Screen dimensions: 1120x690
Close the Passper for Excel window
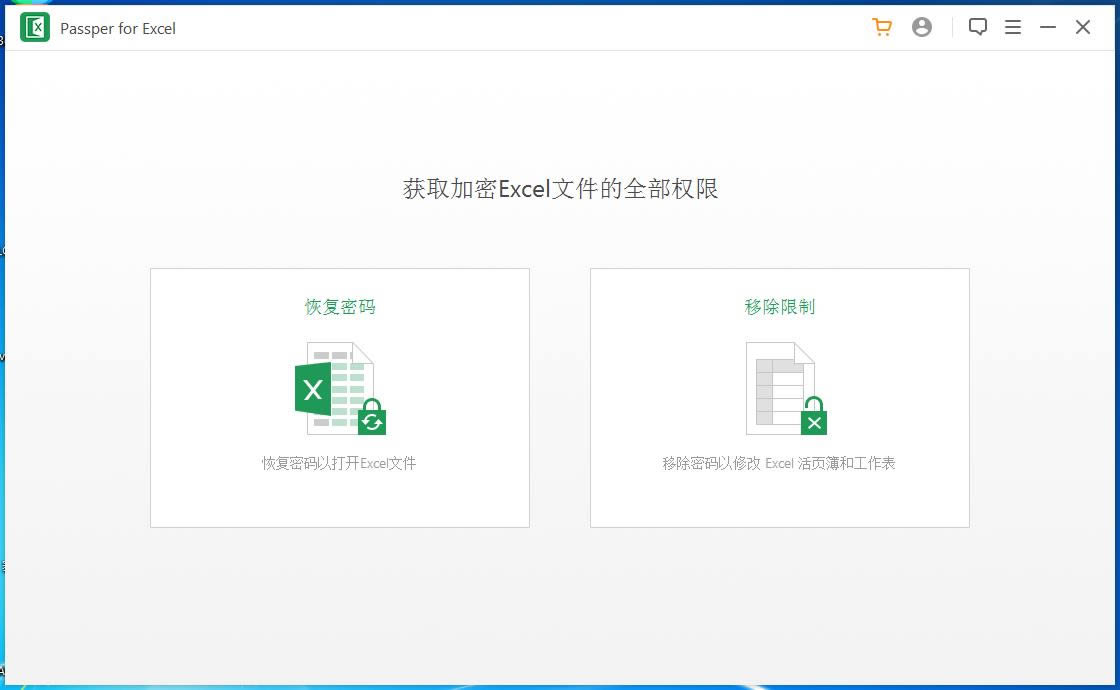pos(1082,27)
